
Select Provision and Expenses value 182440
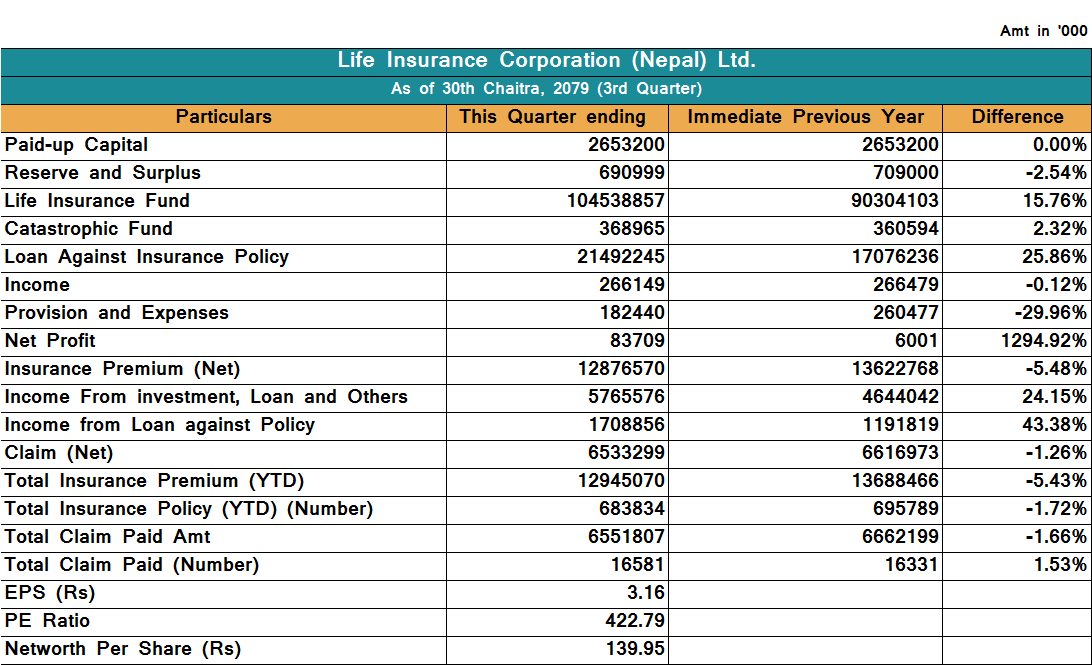(632, 313)
